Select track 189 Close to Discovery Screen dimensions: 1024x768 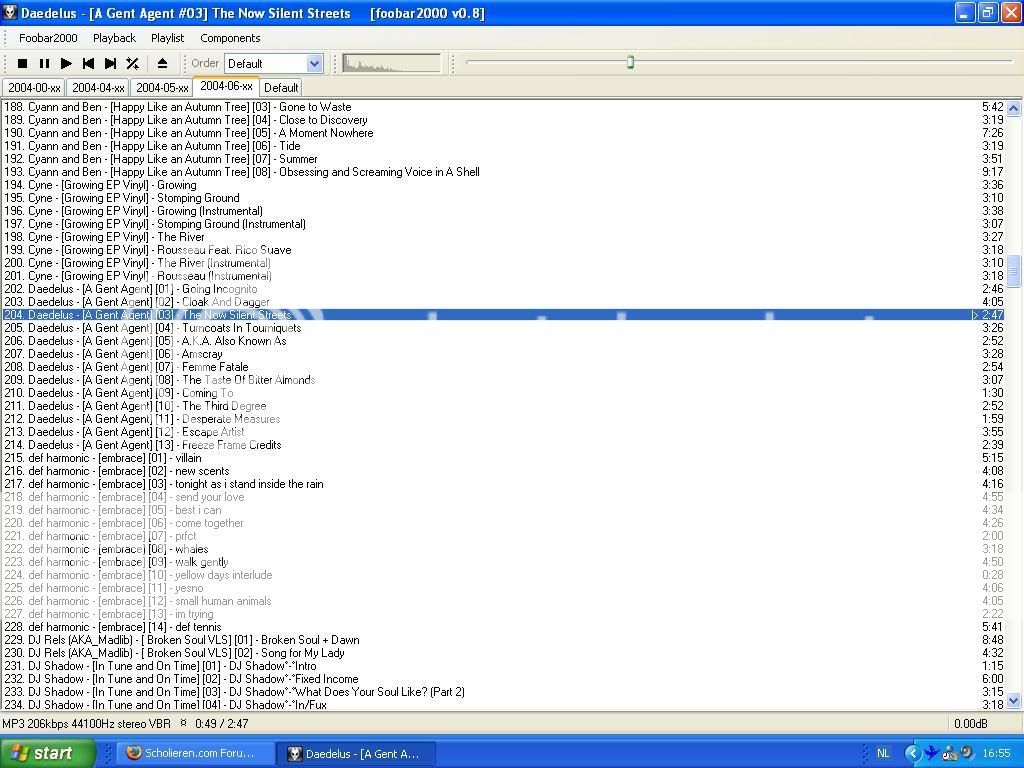click(x=503, y=120)
